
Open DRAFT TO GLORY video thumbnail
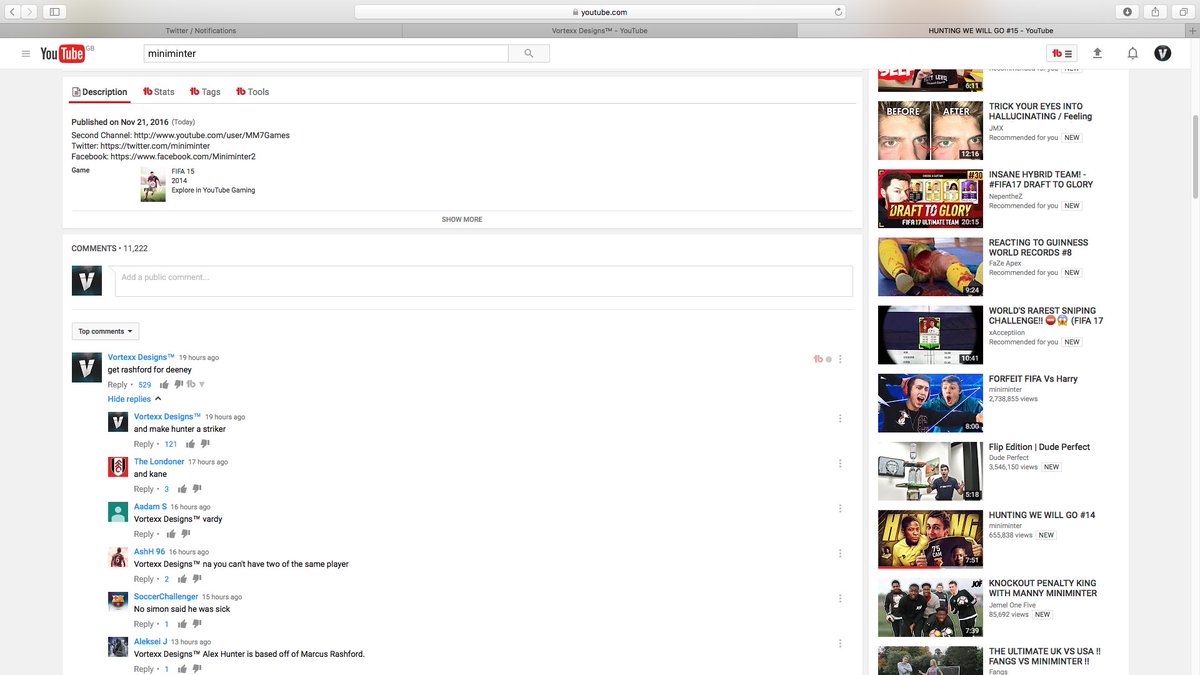(930, 199)
